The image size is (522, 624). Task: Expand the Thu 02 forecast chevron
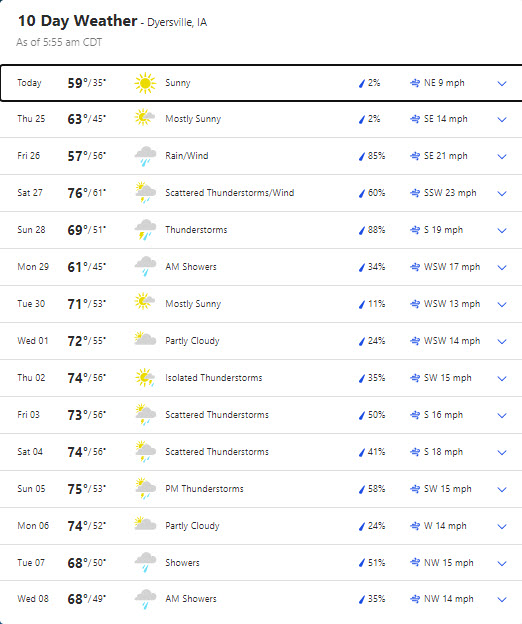[x=502, y=378]
